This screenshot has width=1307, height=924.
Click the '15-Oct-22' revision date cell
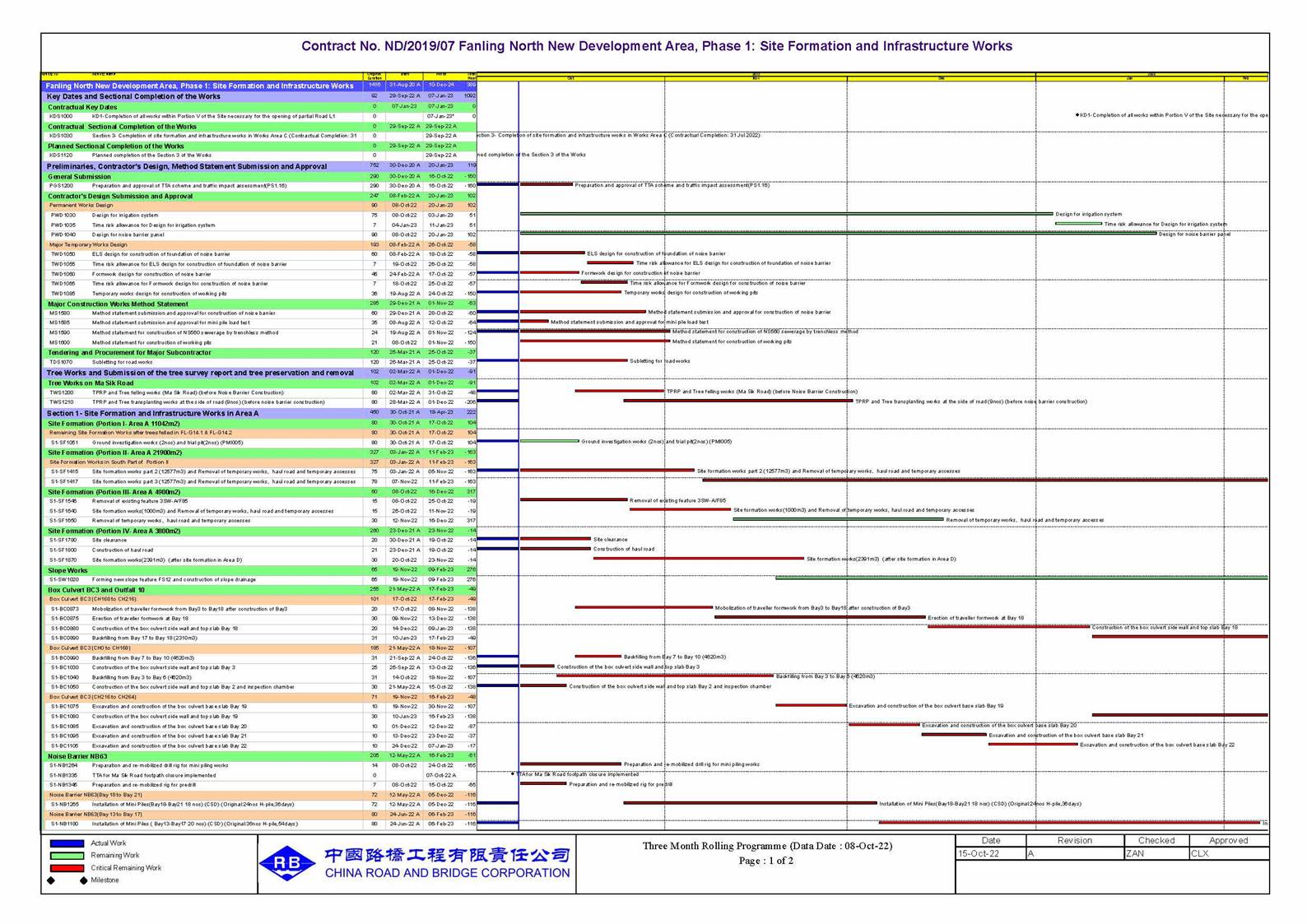tap(990, 854)
